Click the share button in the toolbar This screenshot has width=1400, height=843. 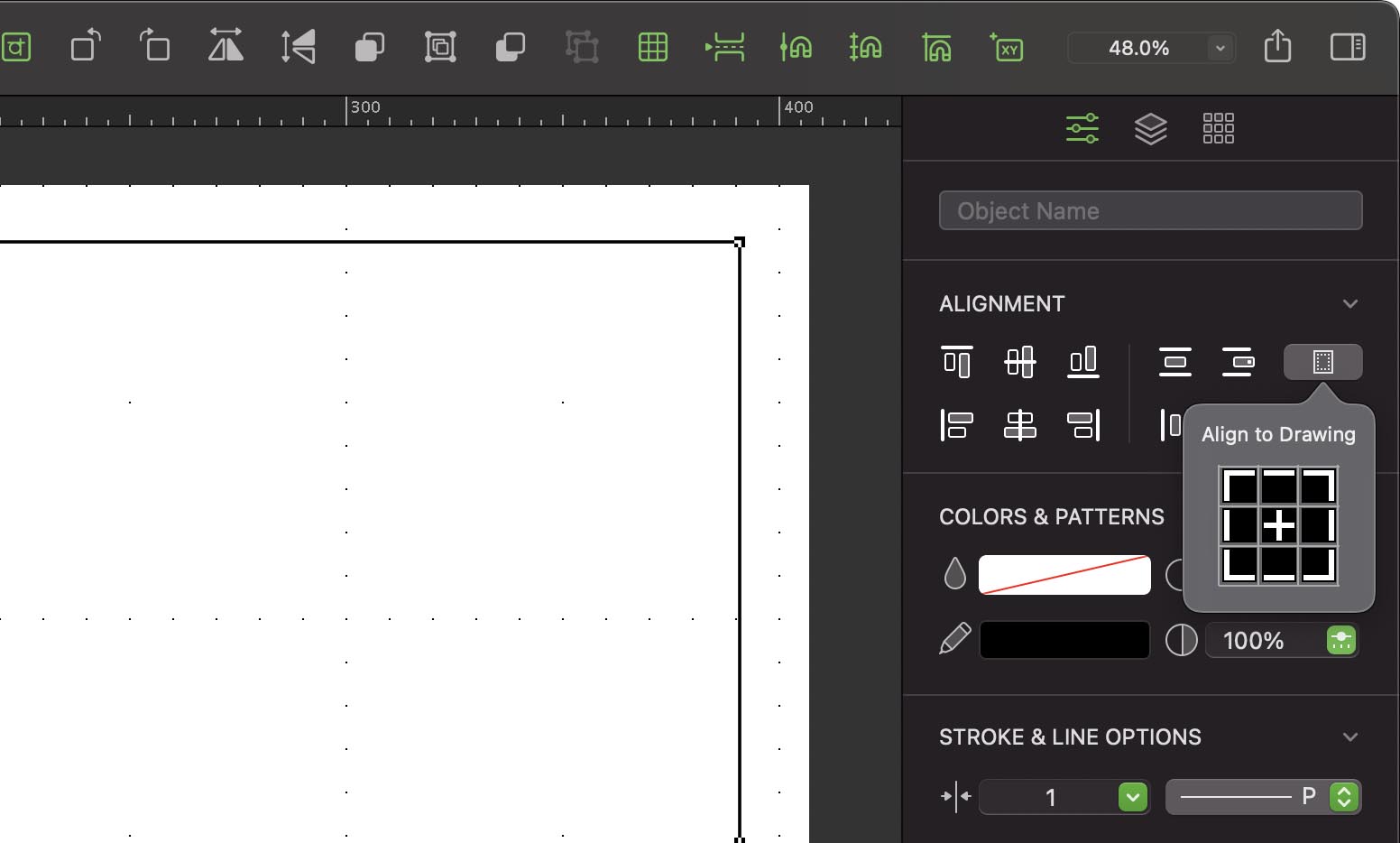(1277, 46)
